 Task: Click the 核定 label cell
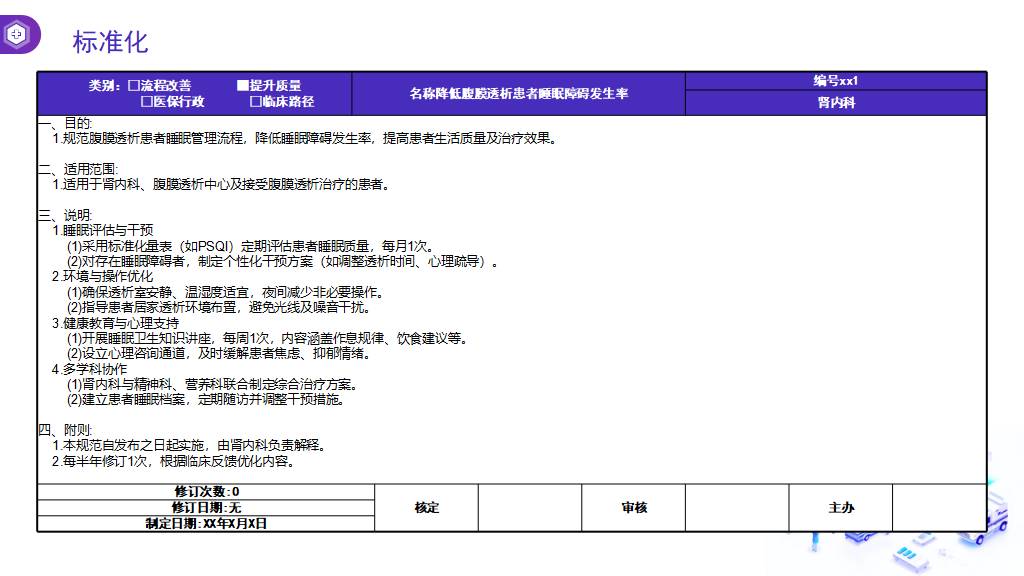click(x=427, y=508)
